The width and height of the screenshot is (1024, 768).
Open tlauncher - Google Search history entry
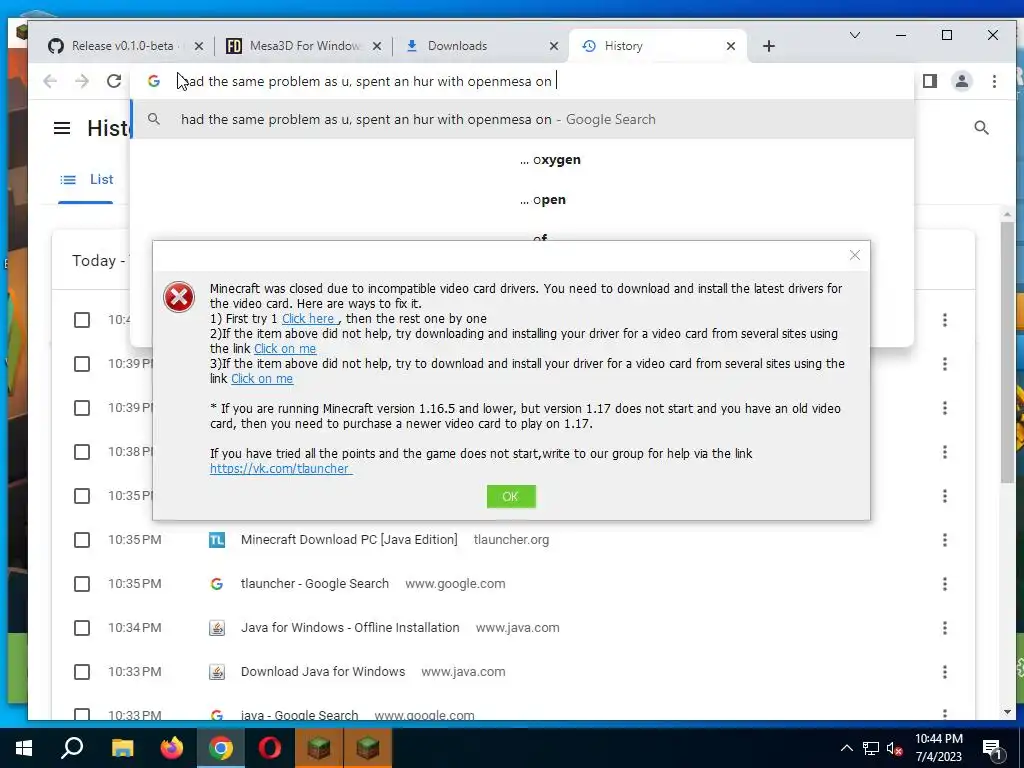tap(315, 584)
